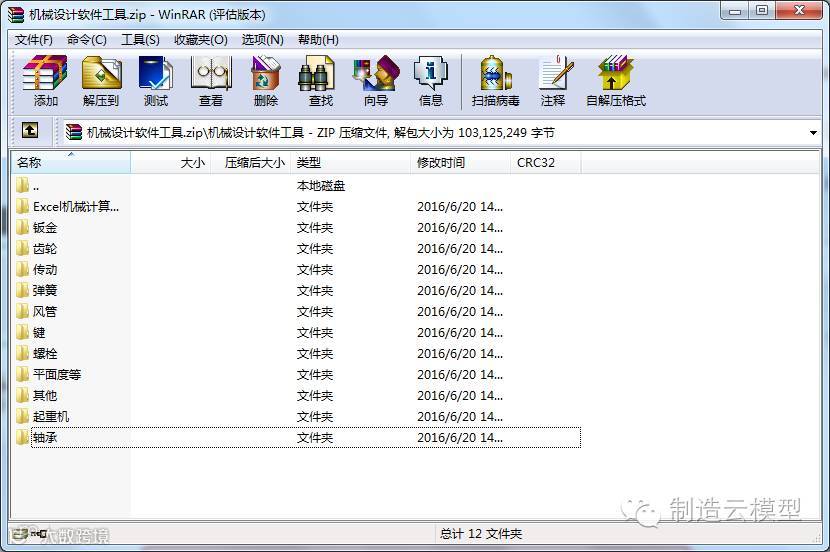Click folder icon next to 钣金
Image resolution: width=830 pixels, height=552 pixels.
(x=22, y=228)
